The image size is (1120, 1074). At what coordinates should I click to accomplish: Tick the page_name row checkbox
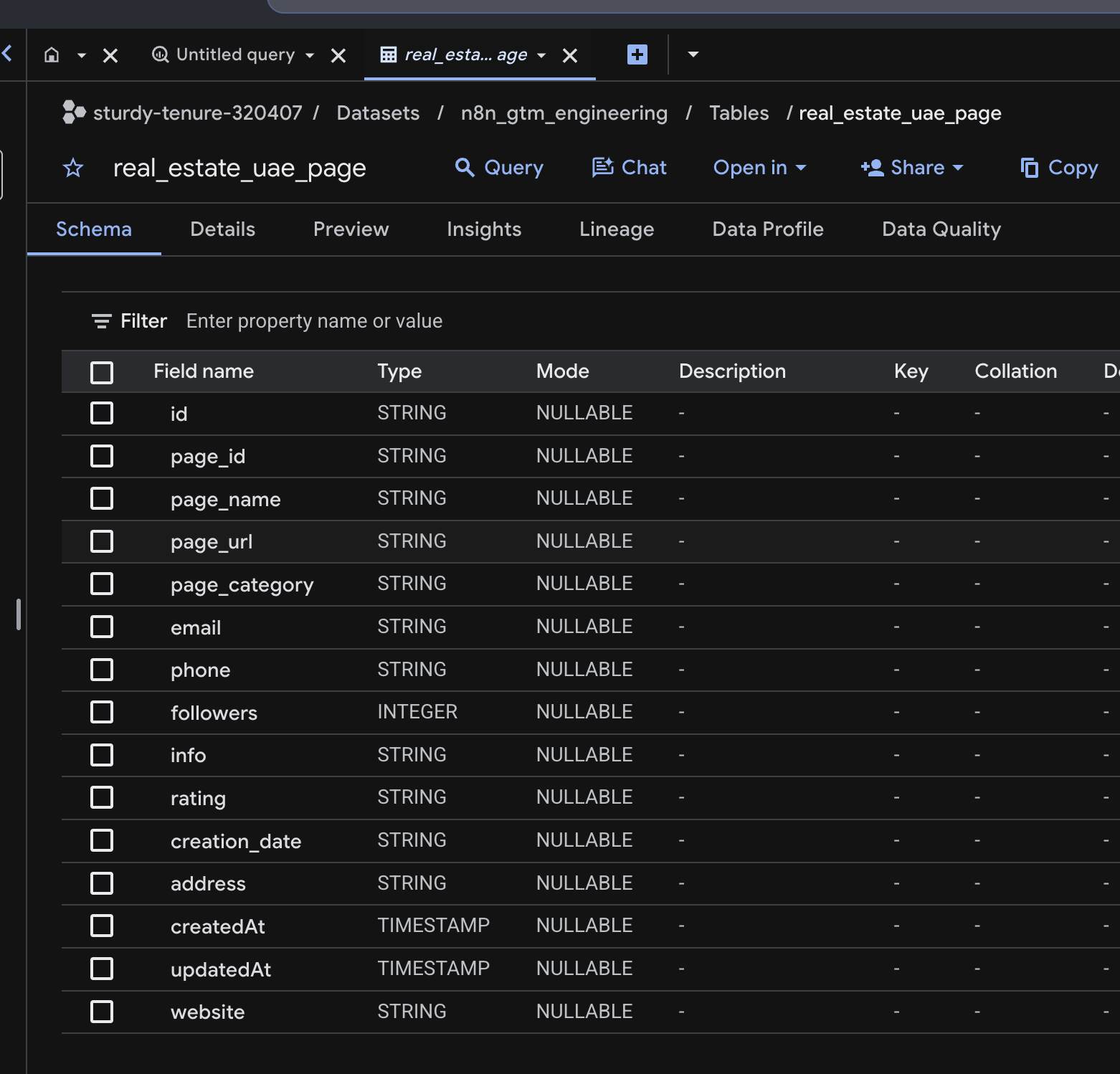(102, 498)
